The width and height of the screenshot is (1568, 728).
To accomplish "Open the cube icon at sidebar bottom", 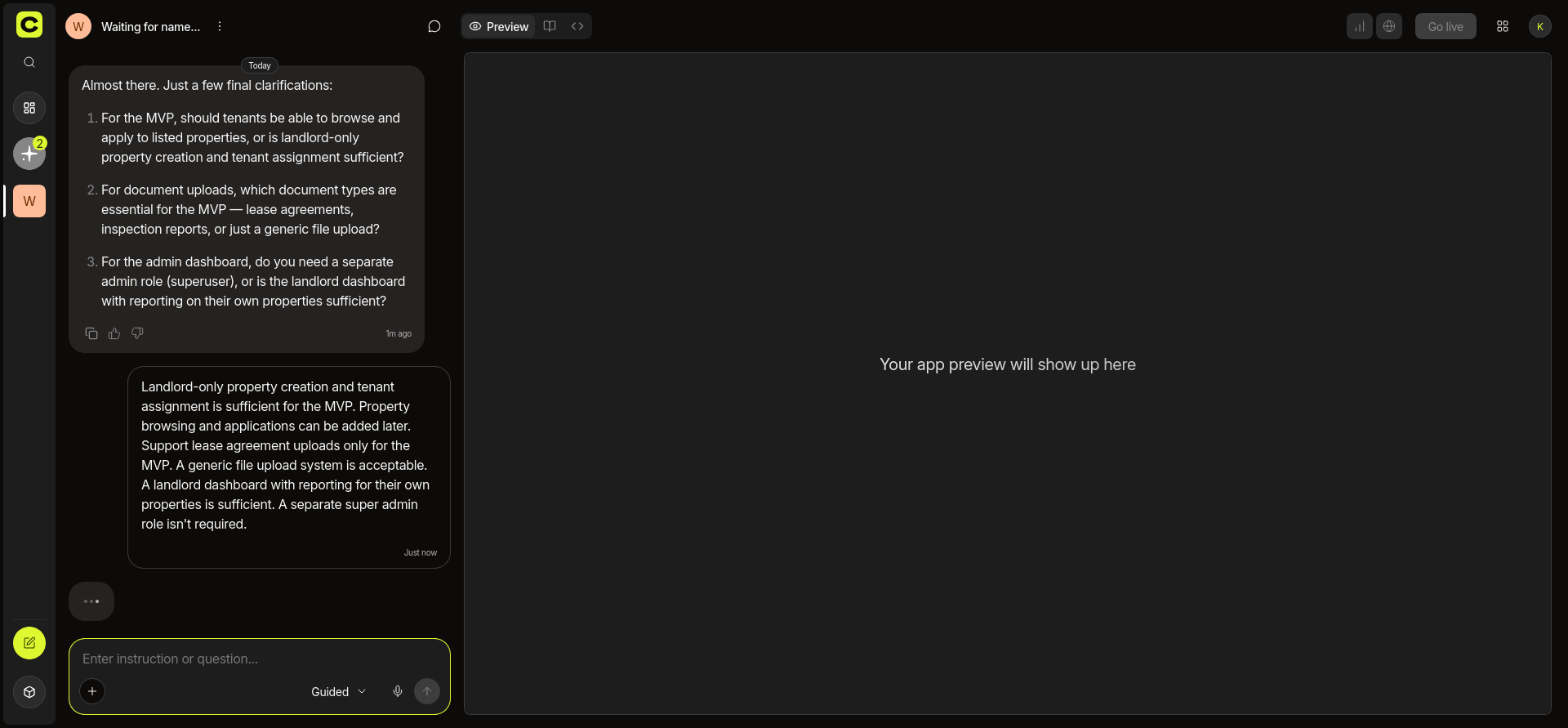I will (x=29, y=692).
